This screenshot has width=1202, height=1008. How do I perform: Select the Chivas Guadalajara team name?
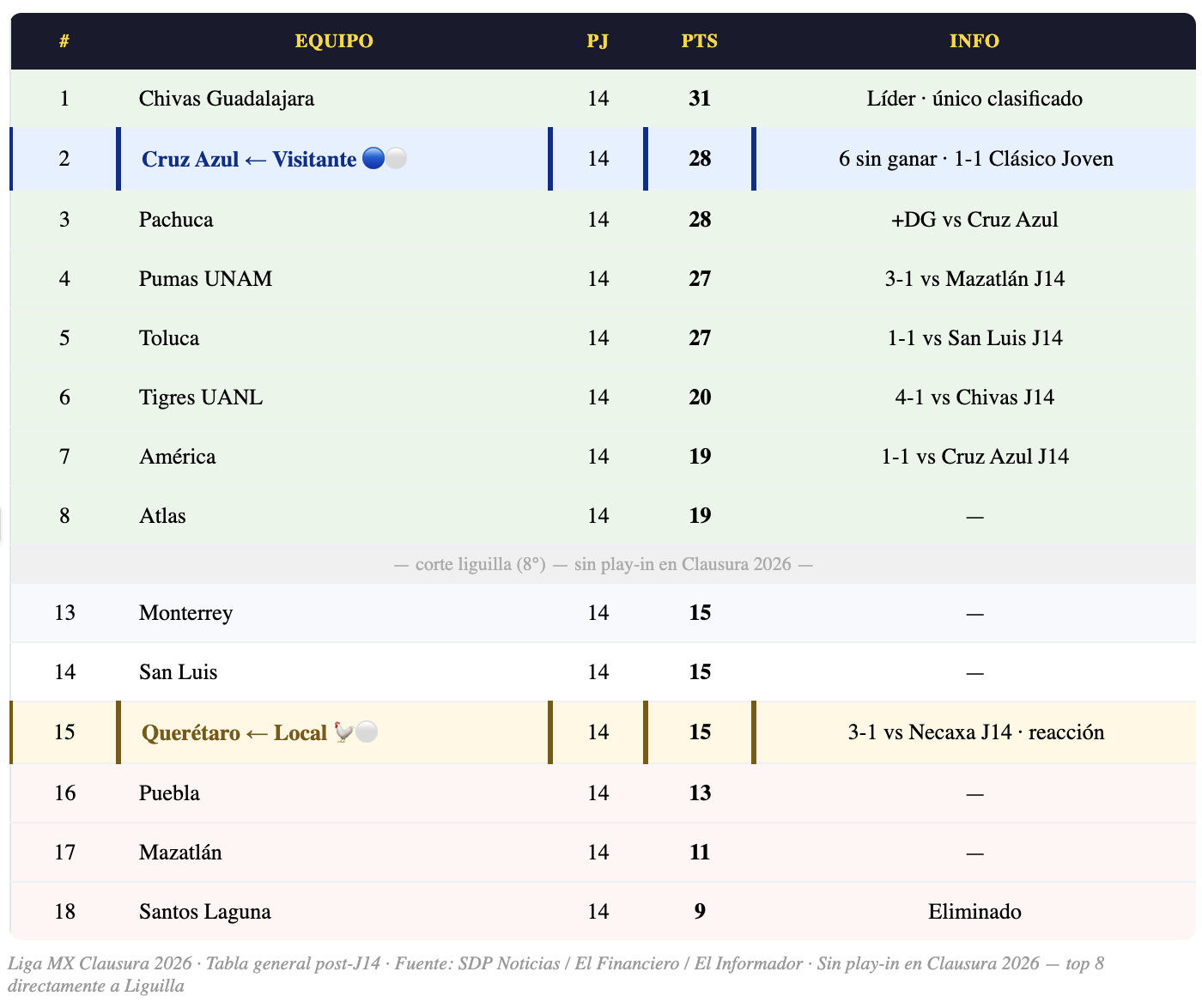pyautogui.click(x=227, y=99)
